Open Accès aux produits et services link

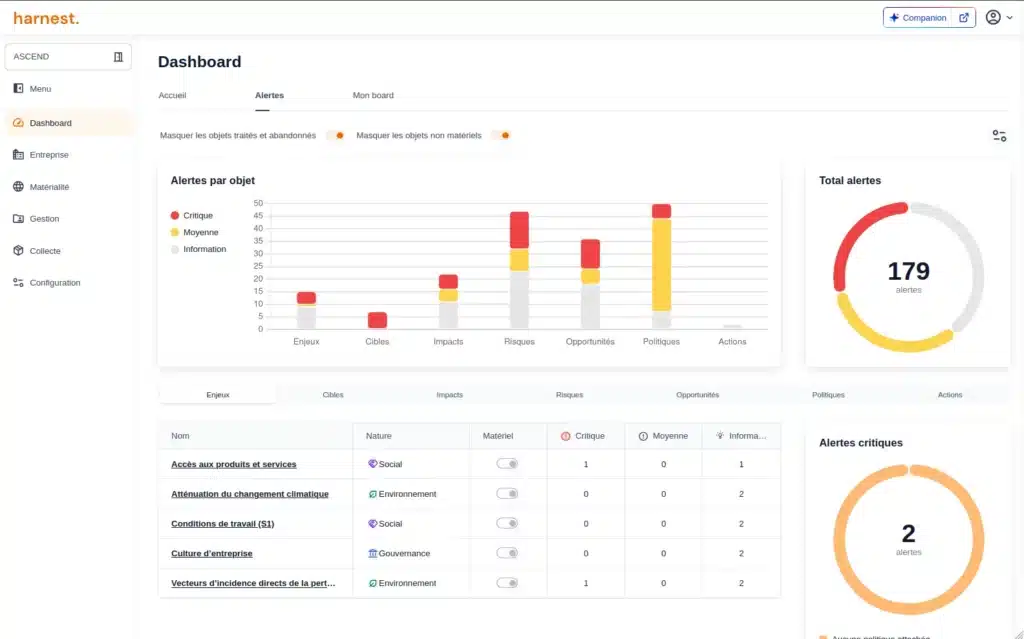tap(234, 464)
